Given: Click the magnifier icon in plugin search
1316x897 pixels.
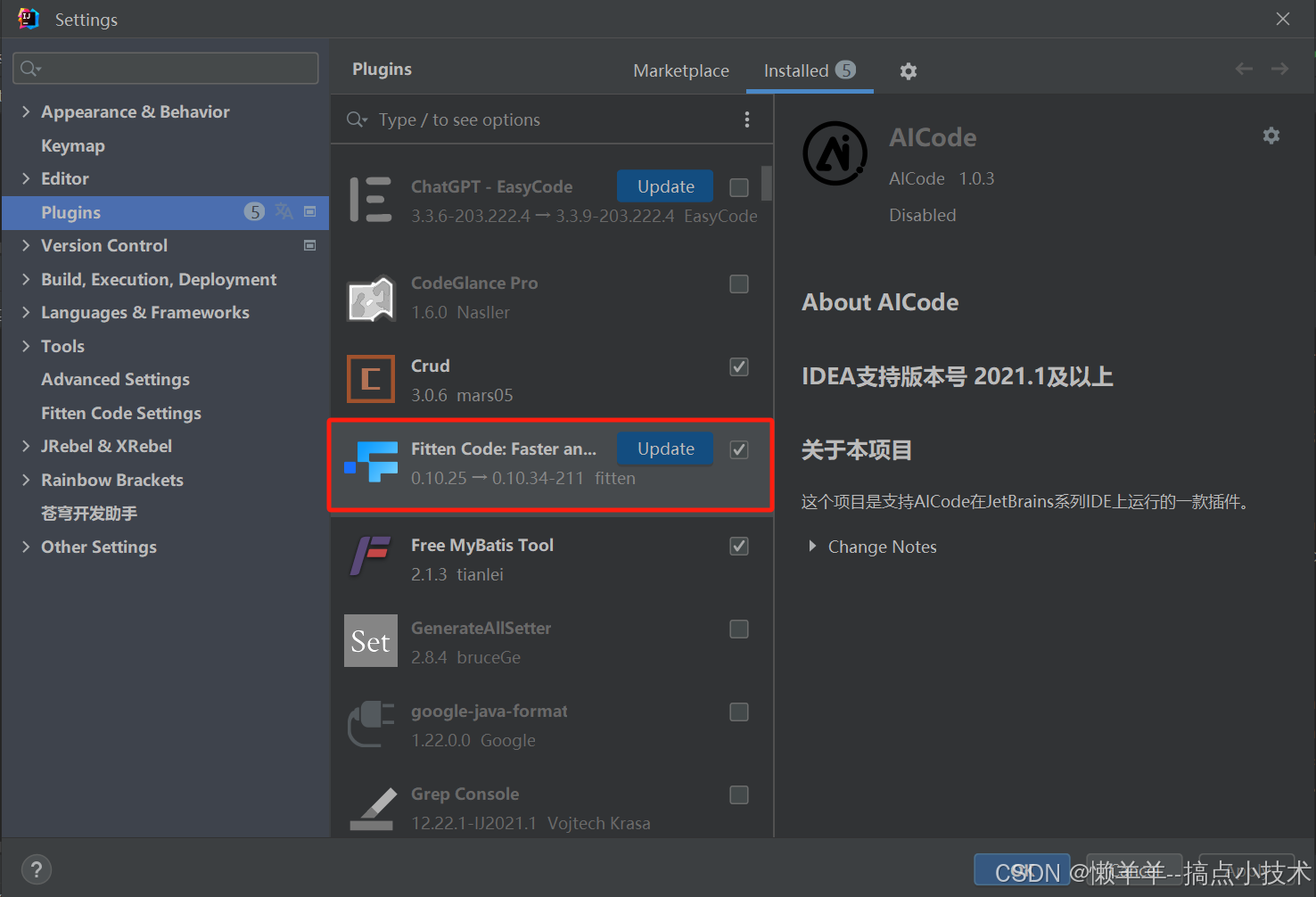Looking at the screenshot, I should coord(357,119).
